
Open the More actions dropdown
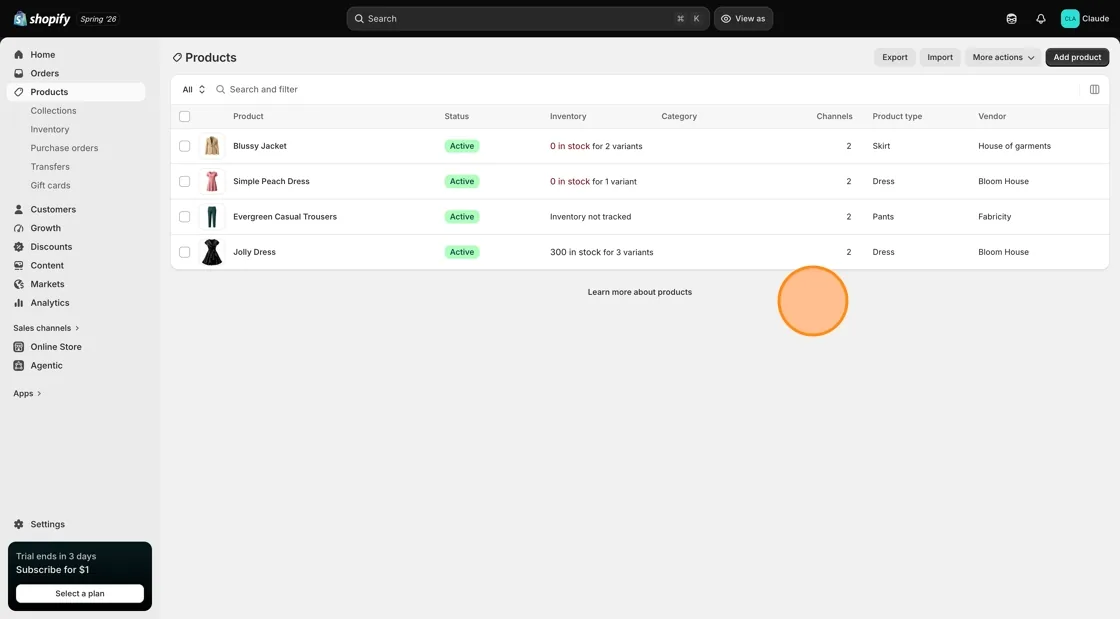pos(1003,57)
